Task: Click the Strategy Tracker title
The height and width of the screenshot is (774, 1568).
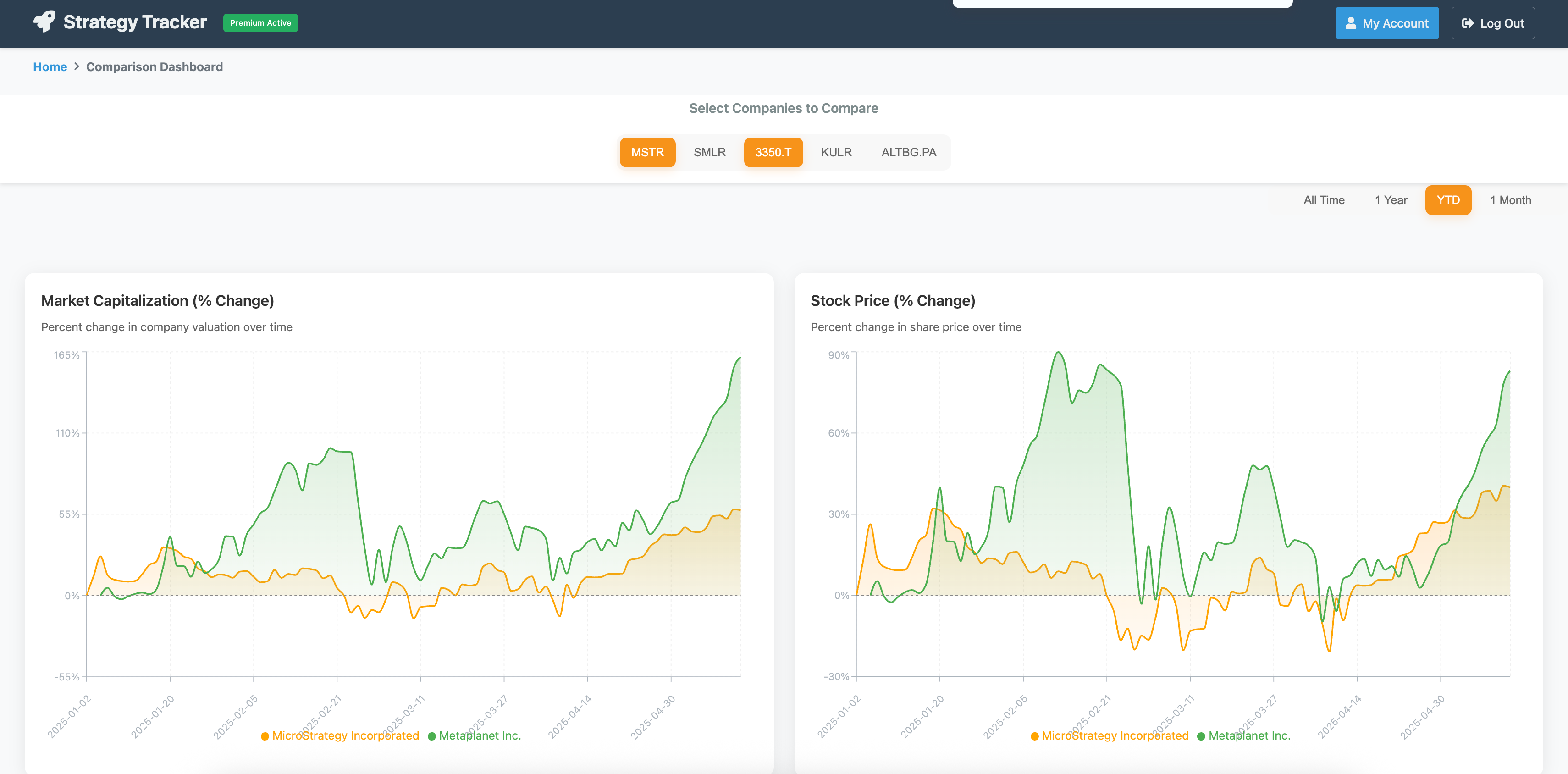Action: pos(135,22)
